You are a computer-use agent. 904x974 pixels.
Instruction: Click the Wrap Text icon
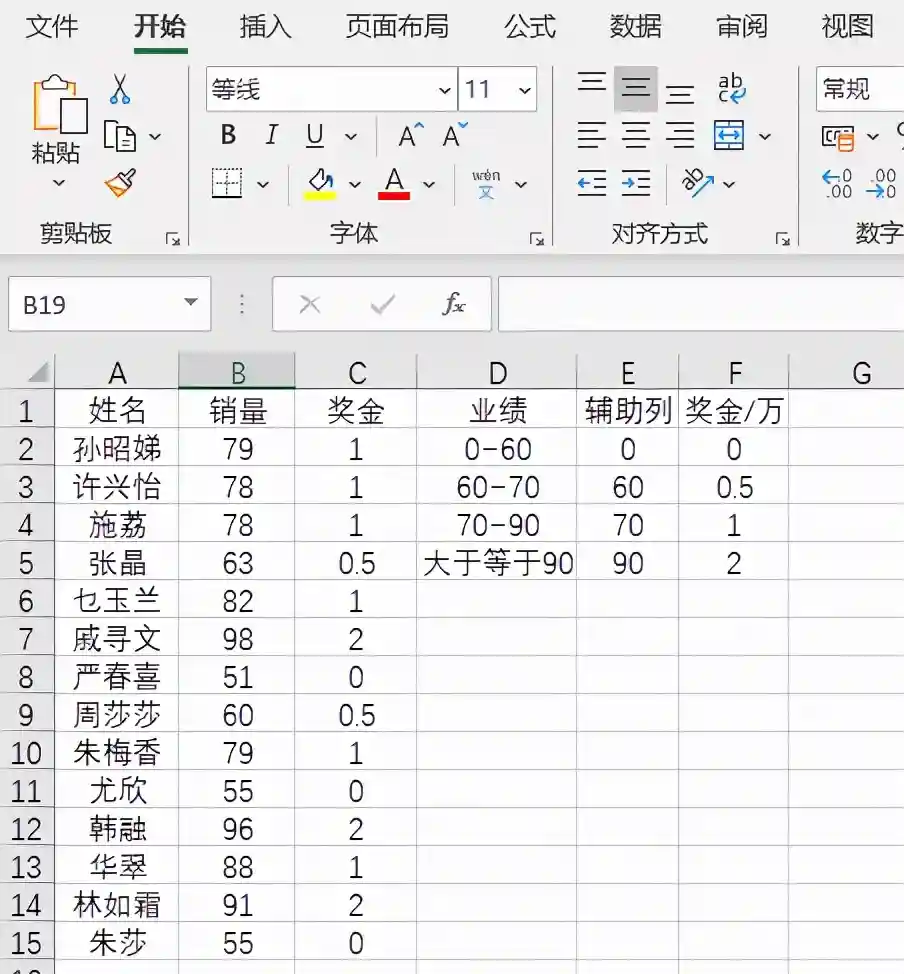tap(732, 89)
